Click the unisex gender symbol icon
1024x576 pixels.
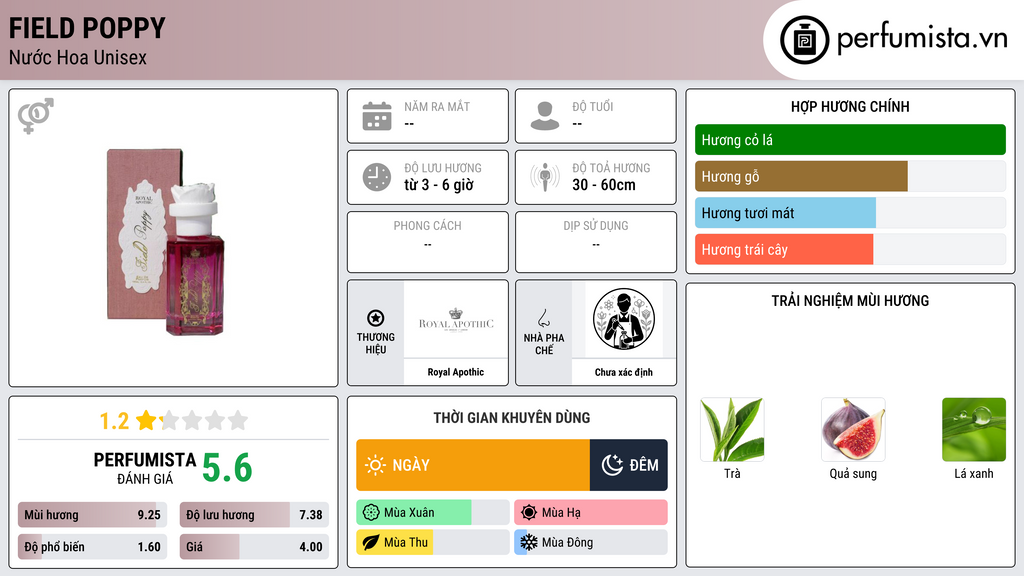[x=36, y=116]
